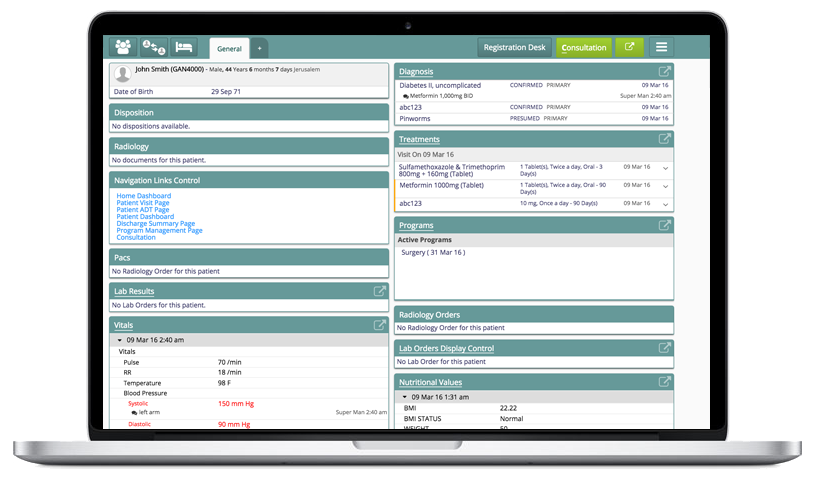Open the hamburger menu icon
Screen dimensions: 817x478
(x=660, y=47)
